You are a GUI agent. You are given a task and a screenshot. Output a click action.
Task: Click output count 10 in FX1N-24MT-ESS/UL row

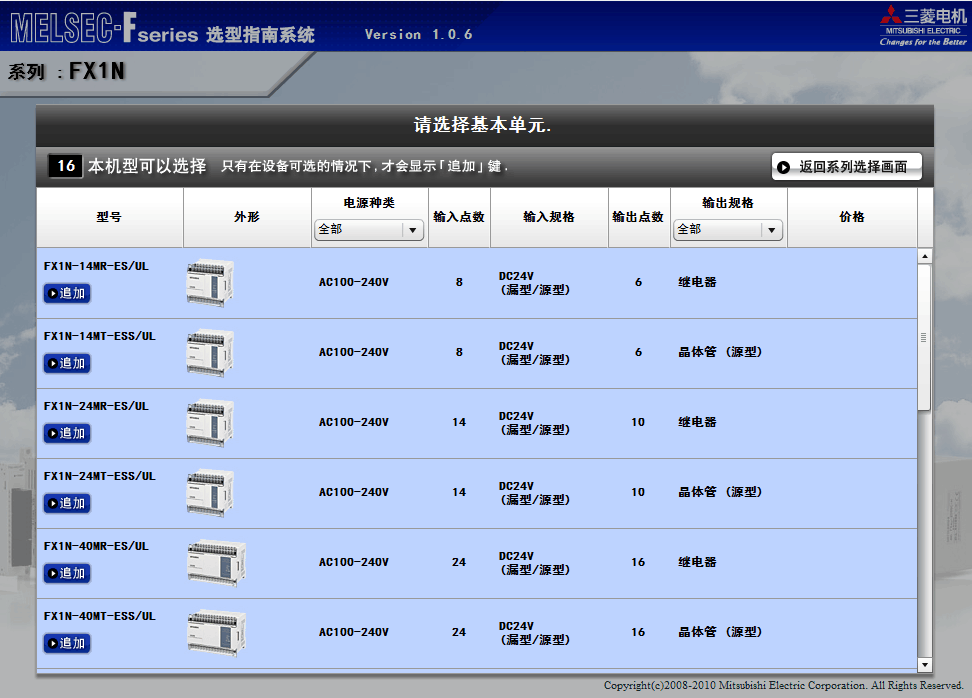point(638,493)
